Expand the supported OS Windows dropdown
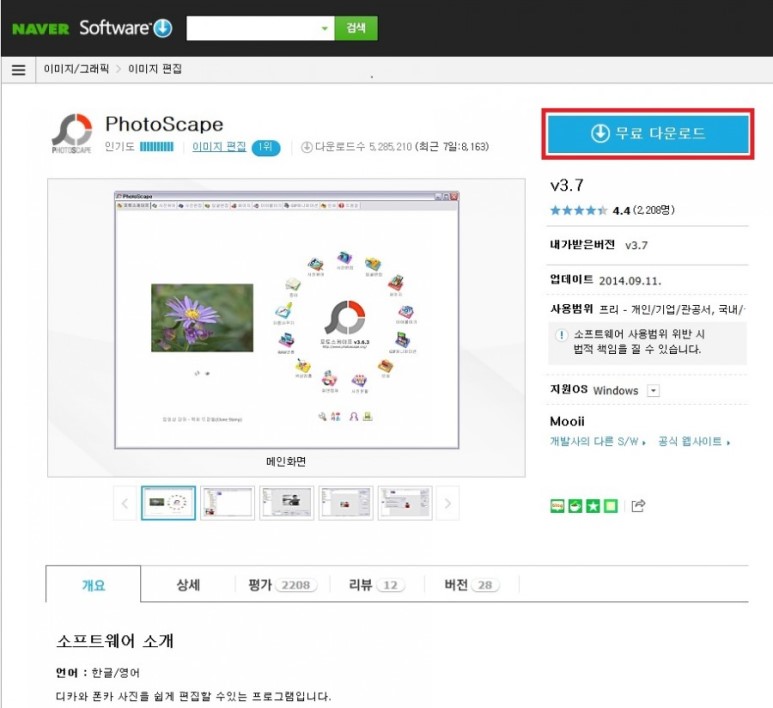 pyautogui.click(x=653, y=390)
